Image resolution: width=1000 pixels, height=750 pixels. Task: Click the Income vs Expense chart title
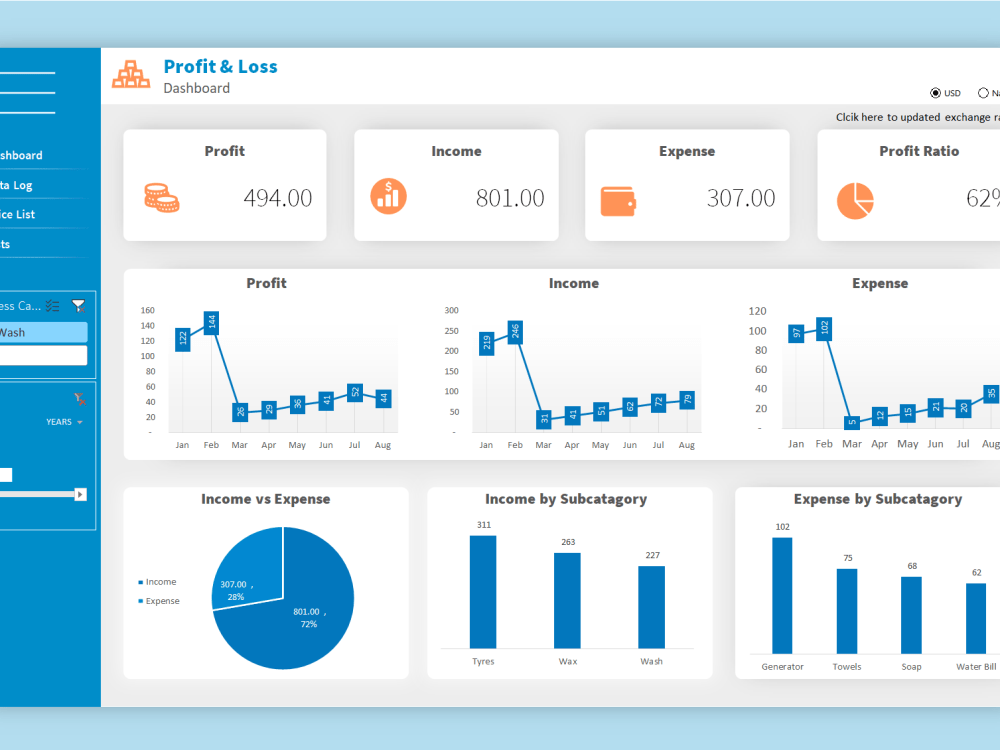[266, 499]
